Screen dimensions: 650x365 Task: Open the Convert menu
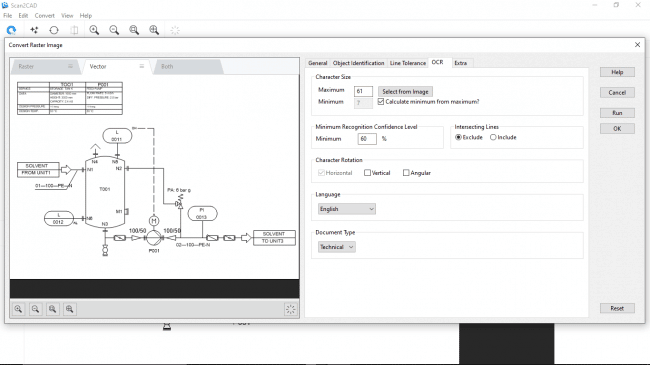[44, 16]
